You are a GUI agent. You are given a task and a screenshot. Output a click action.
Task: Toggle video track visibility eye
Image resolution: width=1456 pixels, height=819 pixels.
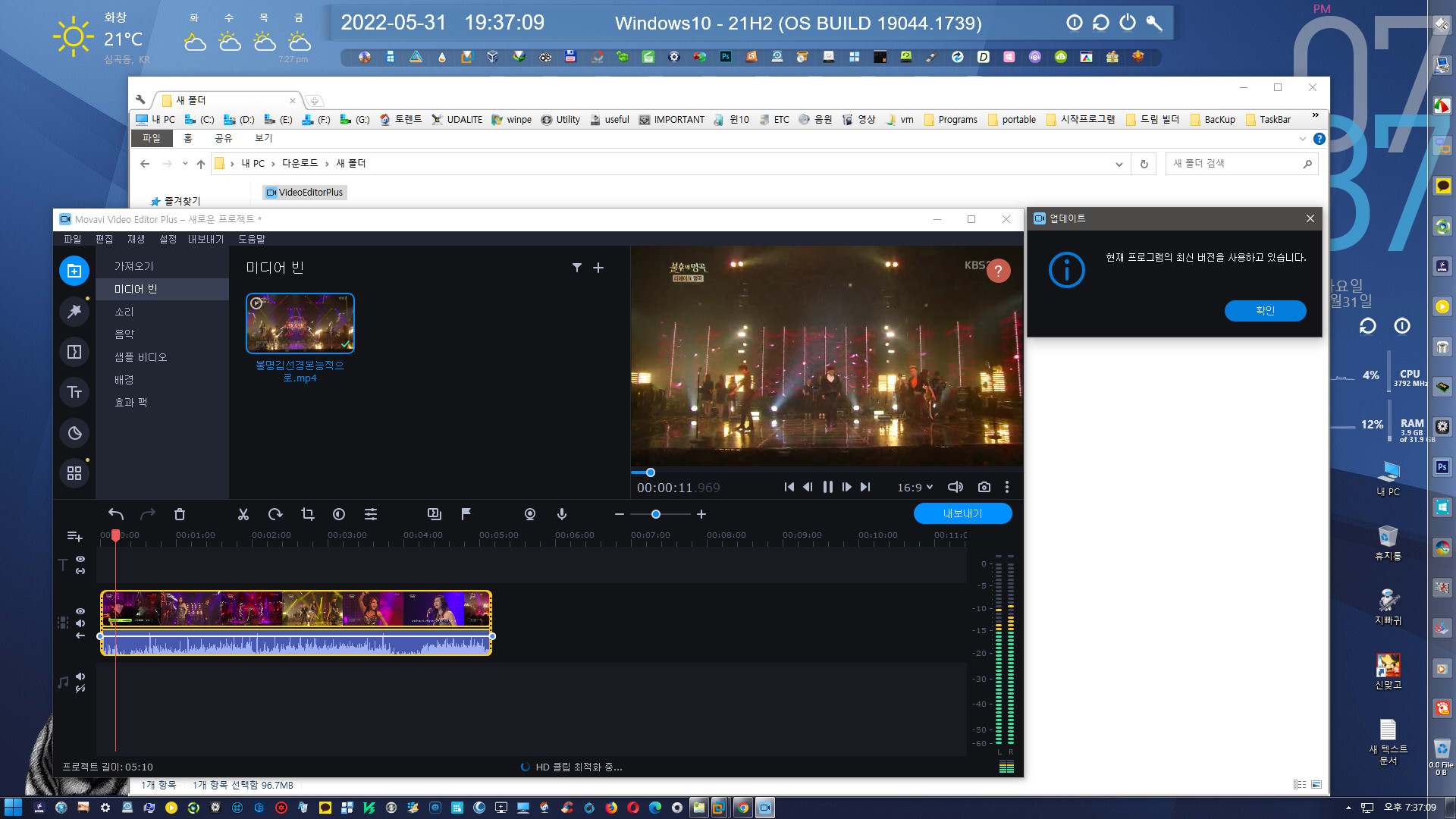(x=80, y=611)
